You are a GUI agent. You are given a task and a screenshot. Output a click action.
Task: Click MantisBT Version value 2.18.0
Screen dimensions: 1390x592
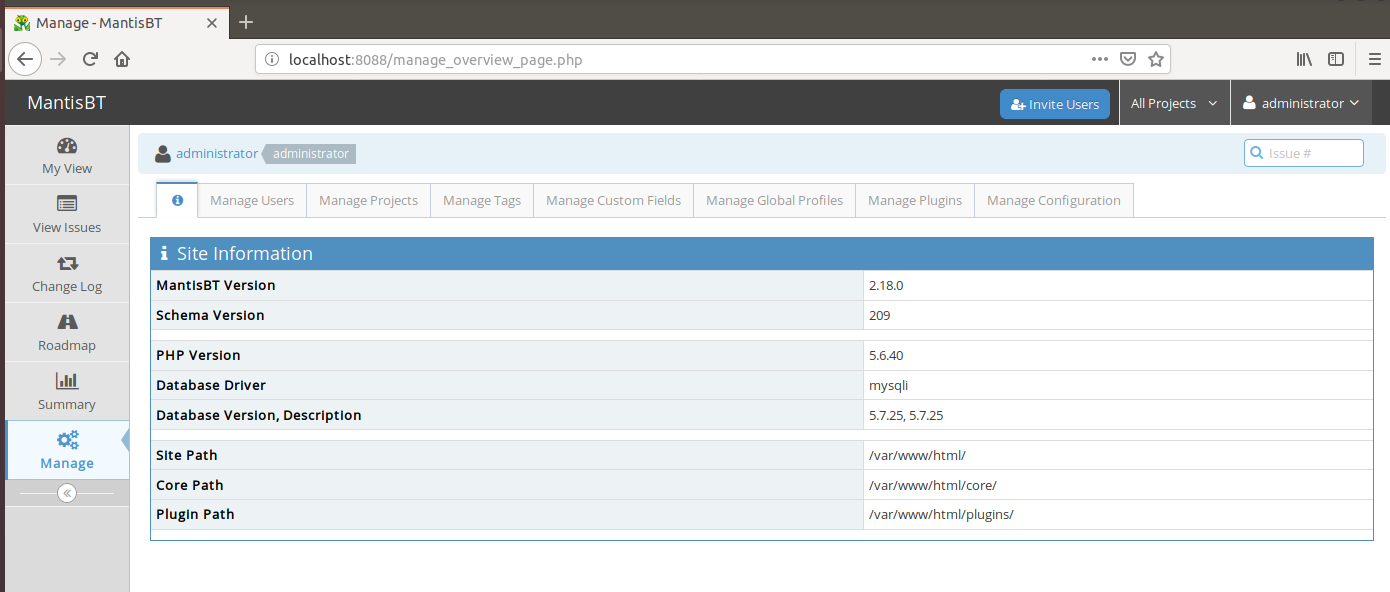[x=886, y=285]
